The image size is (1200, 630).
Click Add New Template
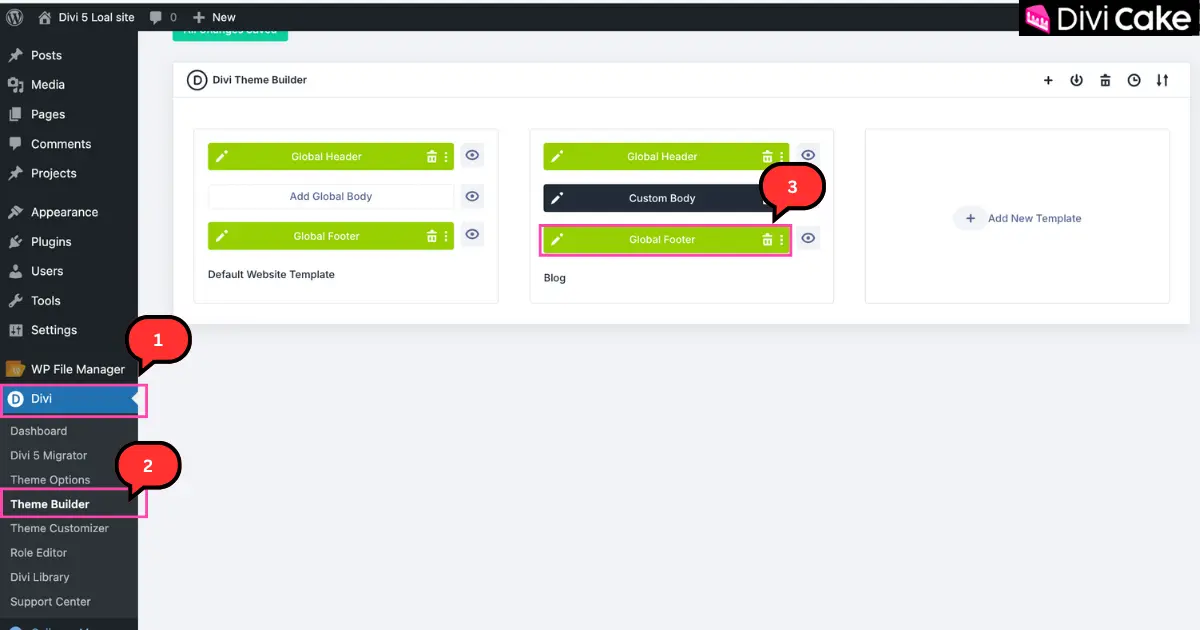1018,218
